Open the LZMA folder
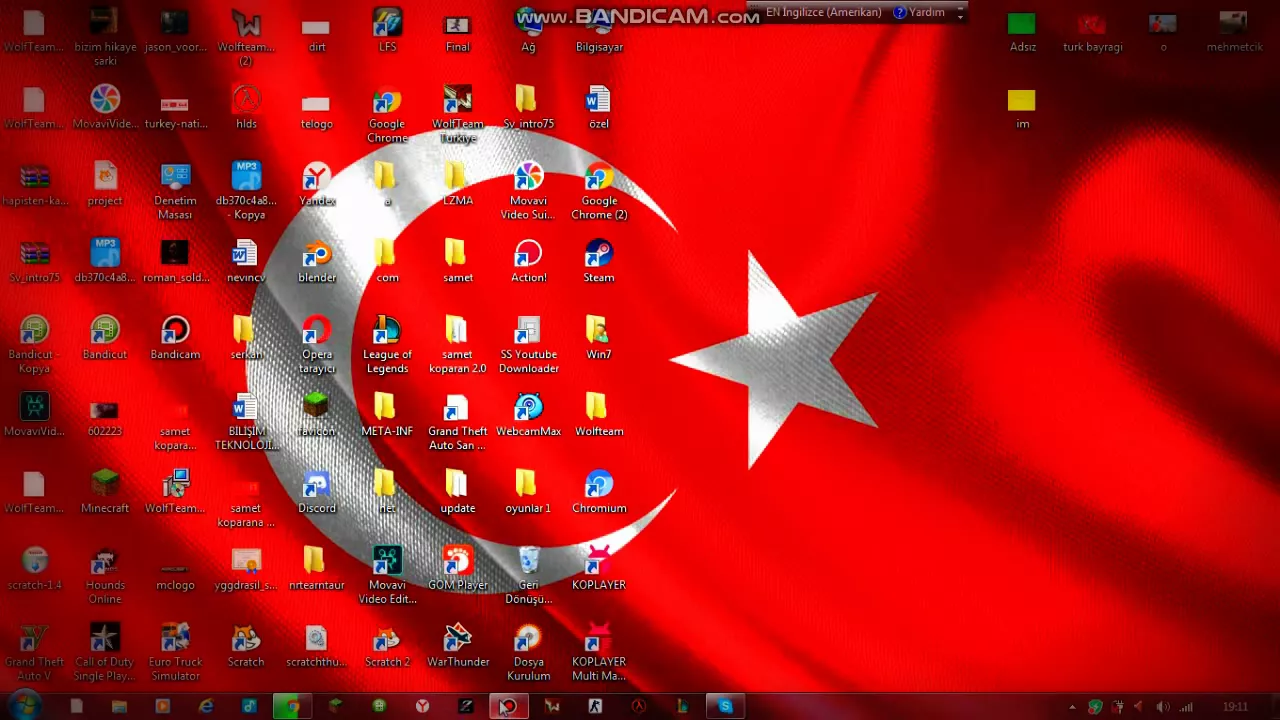1280x720 pixels. coord(458,184)
